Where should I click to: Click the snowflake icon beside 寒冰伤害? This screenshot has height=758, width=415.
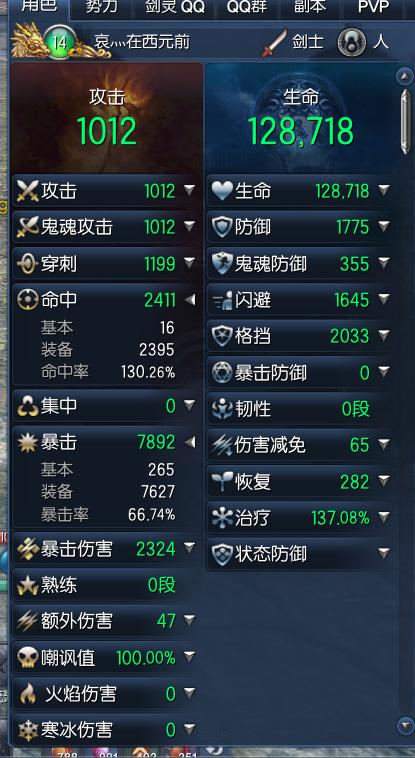point(27,729)
